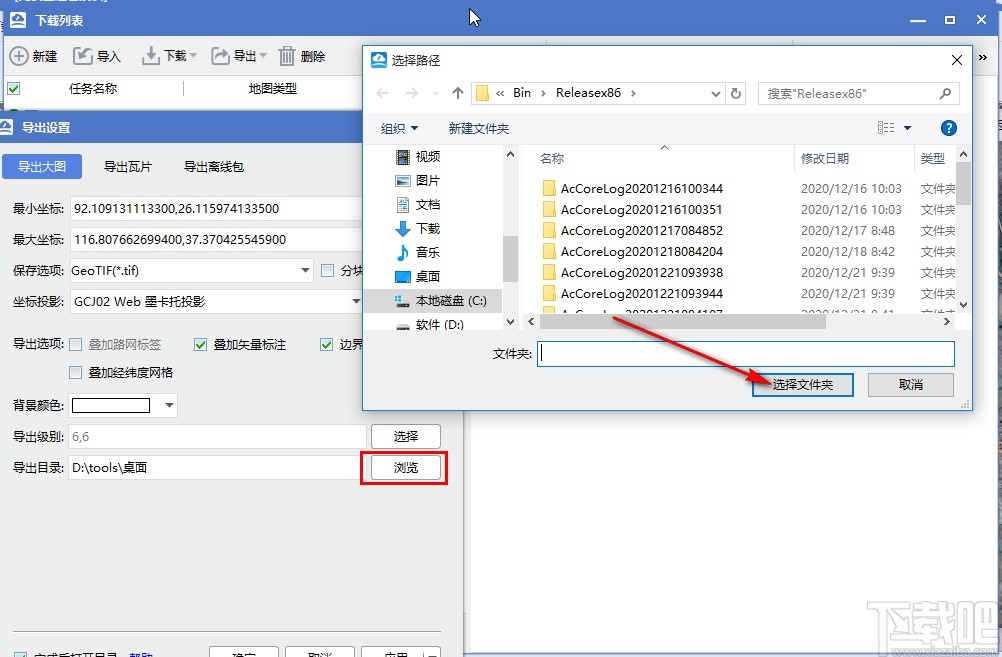
Task: Expand the toolbar overflow chevron
Action: coord(983,57)
